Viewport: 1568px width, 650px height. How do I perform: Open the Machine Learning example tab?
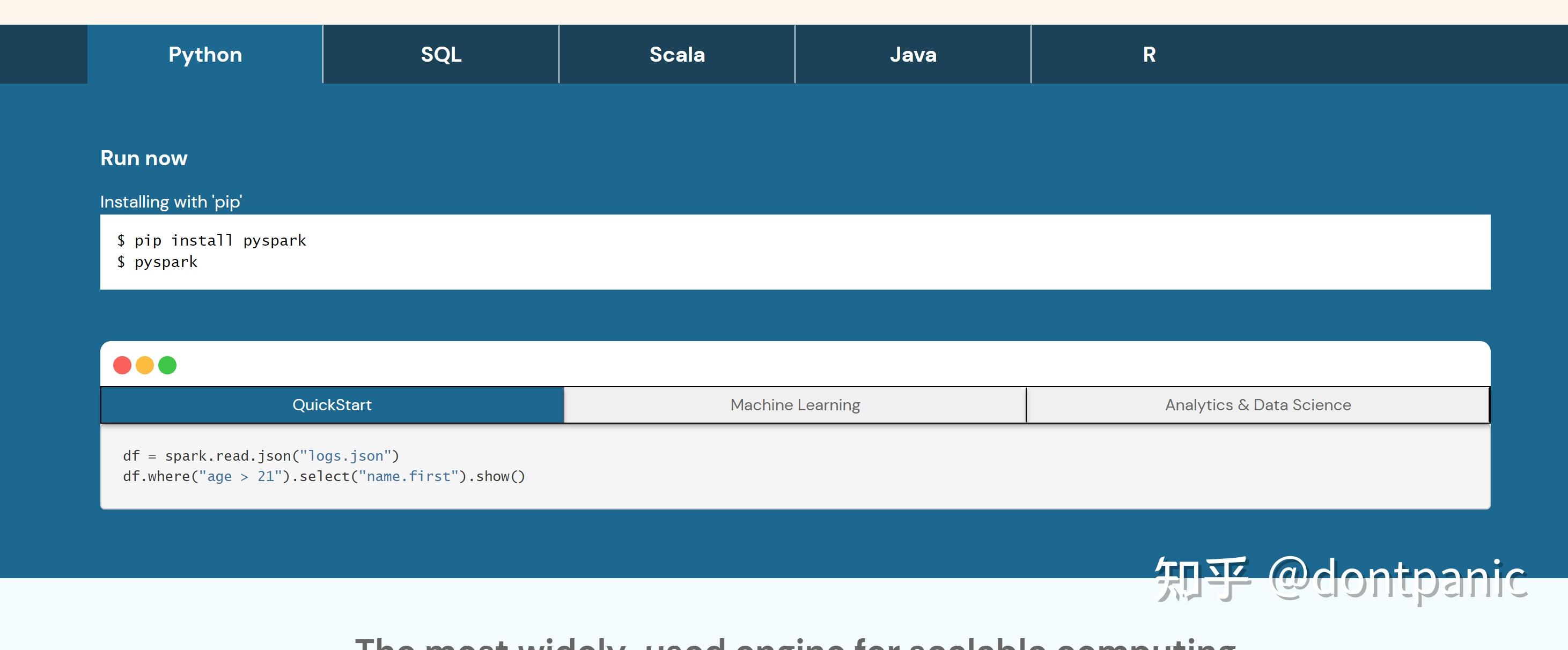tap(795, 405)
